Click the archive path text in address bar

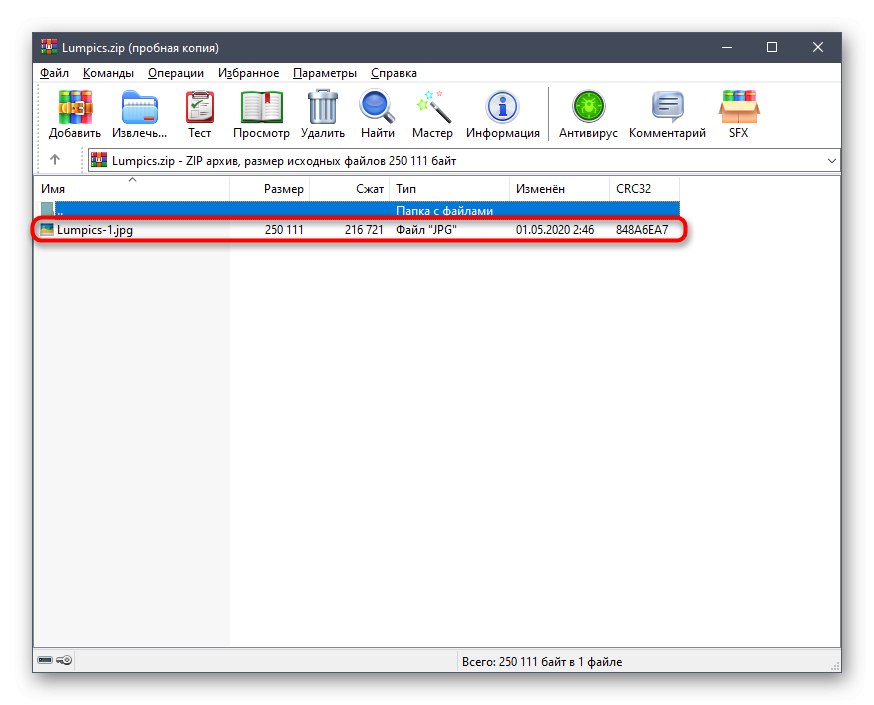(284, 161)
